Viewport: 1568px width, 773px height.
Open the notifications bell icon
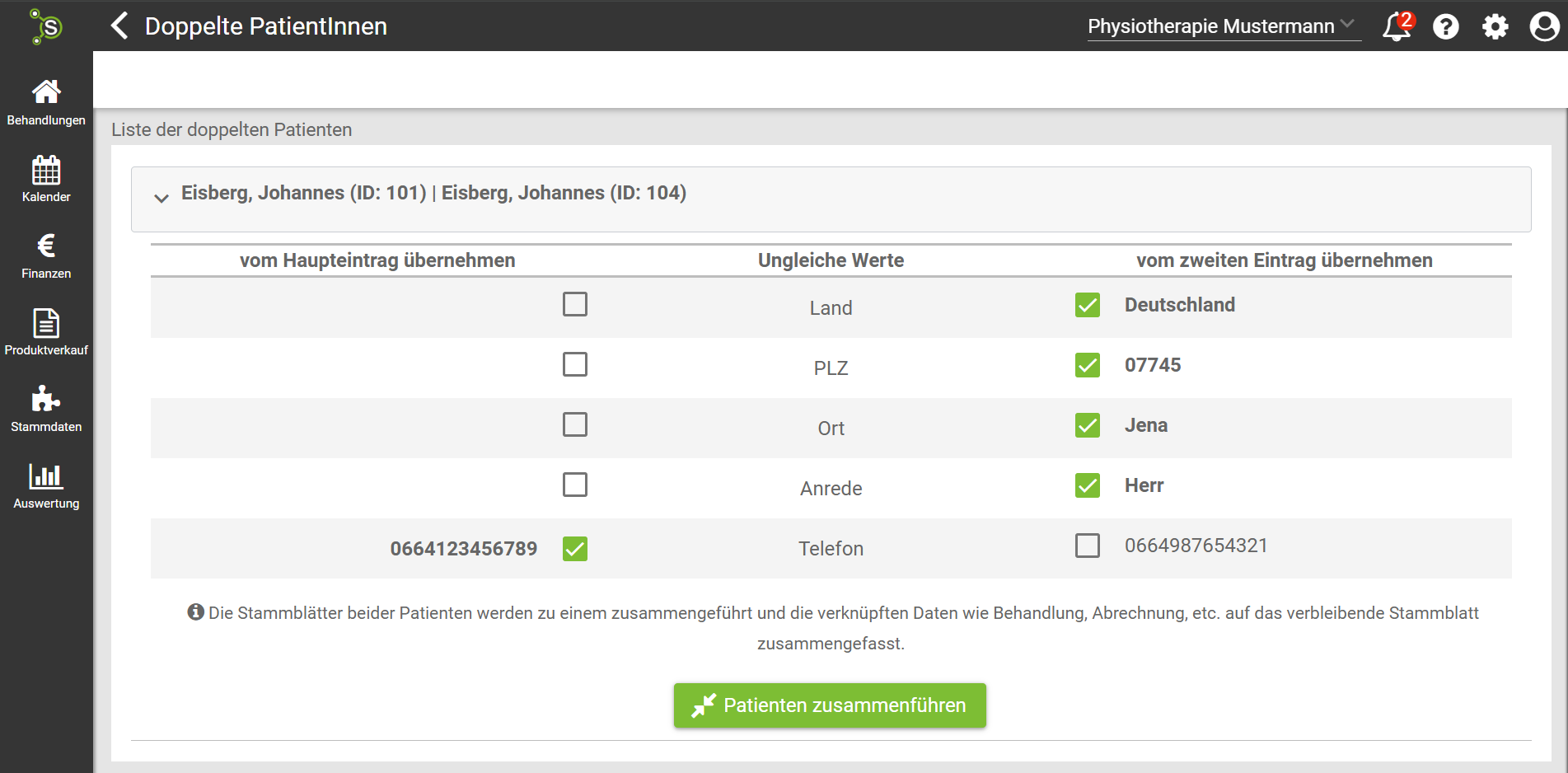(1397, 26)
